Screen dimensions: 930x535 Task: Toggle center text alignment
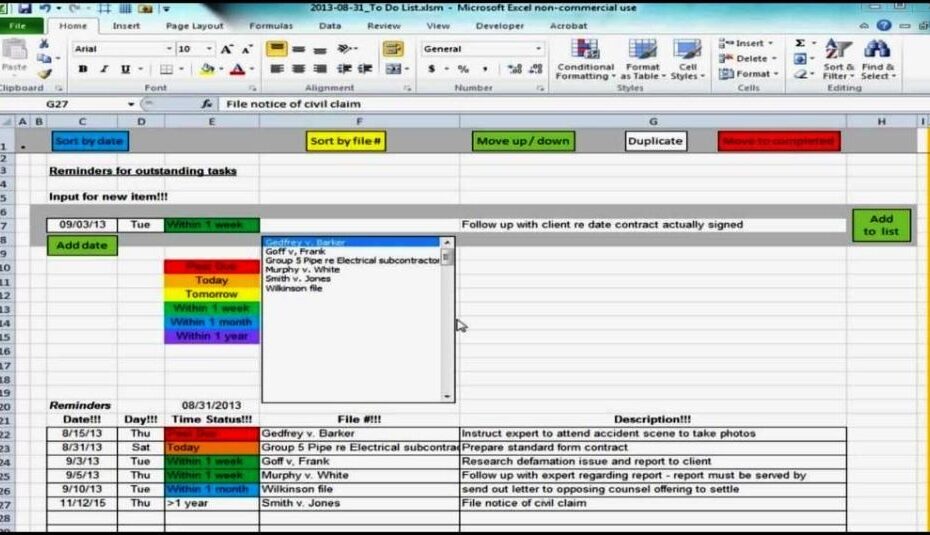tap(298, 69)
